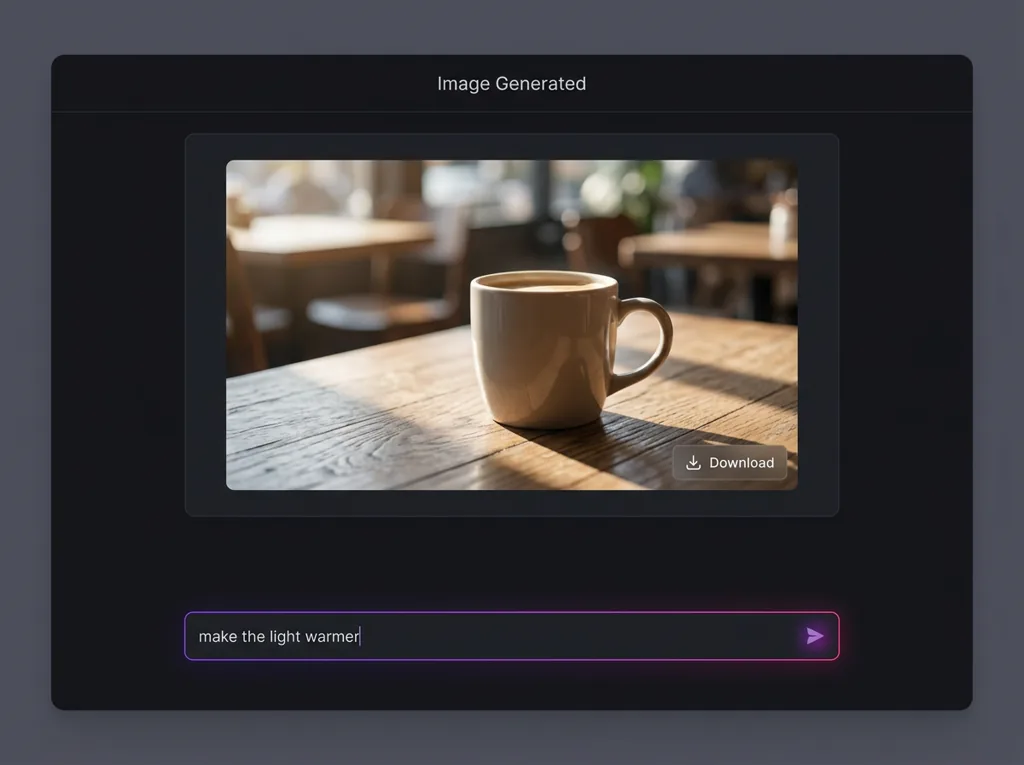Download the generated image
This screenshot has height=765, width=1024.
729,463
